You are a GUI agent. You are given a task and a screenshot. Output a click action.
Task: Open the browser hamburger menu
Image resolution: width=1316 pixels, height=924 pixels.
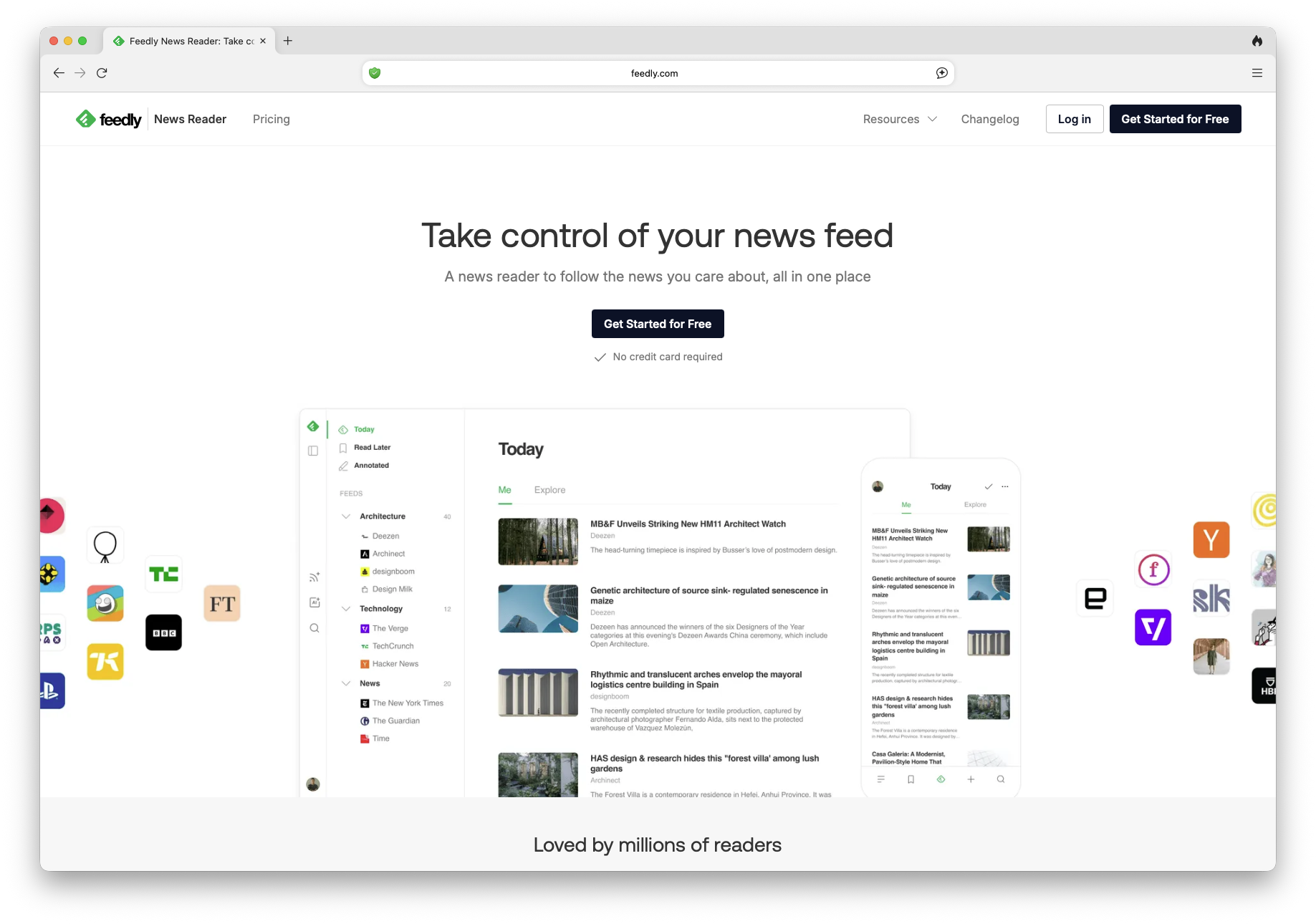point(1257,73)
